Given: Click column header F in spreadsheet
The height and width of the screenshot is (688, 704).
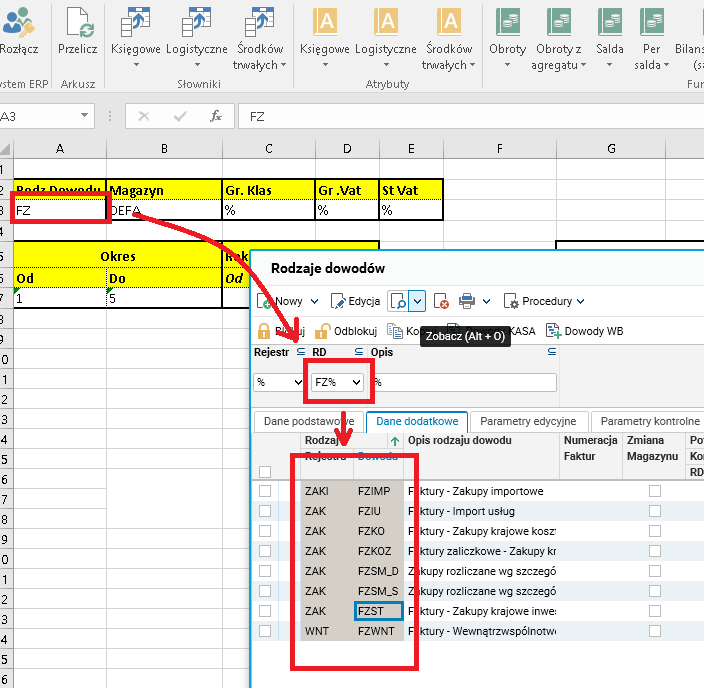Looking at the screenshot, I should [500, 149].
